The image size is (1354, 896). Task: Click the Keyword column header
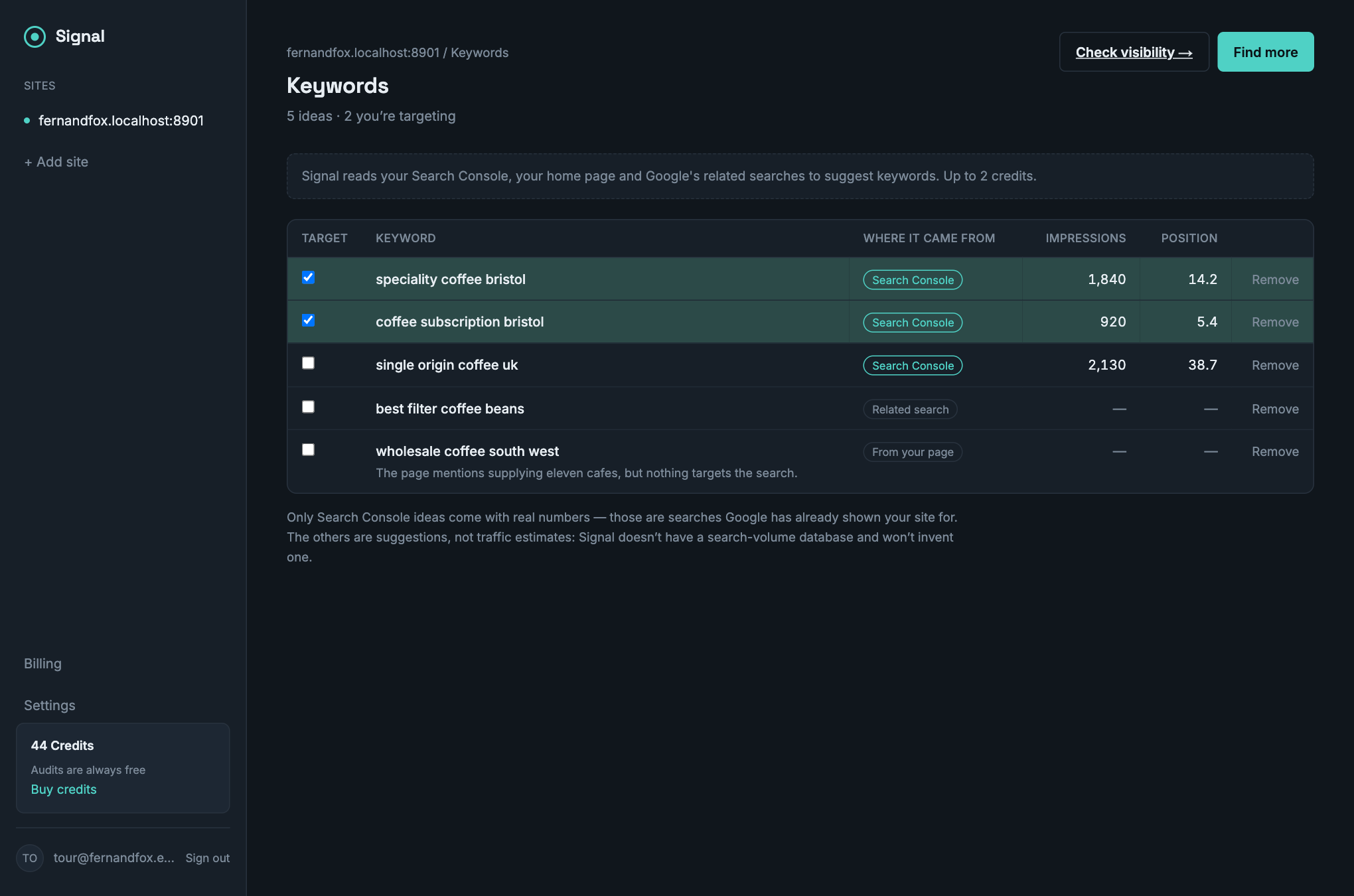406,238
